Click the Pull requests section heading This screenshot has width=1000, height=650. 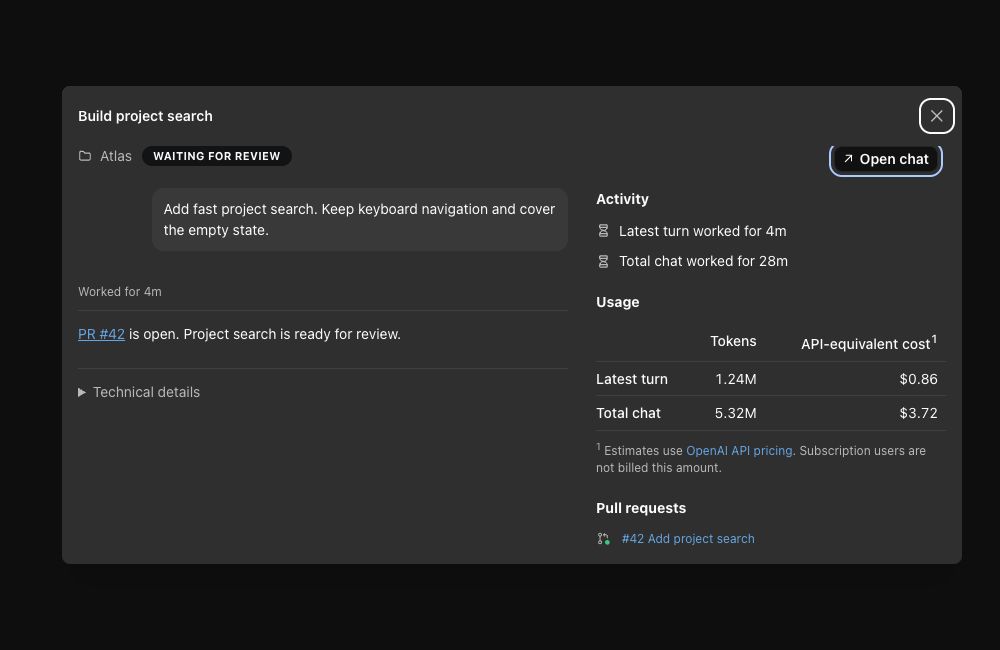click(641, 508)
